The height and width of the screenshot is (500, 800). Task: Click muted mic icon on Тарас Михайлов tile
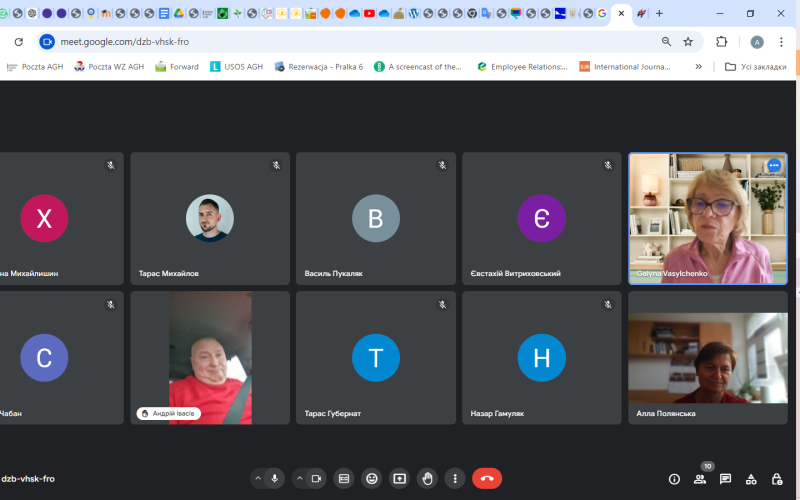[x=276, y=165]
